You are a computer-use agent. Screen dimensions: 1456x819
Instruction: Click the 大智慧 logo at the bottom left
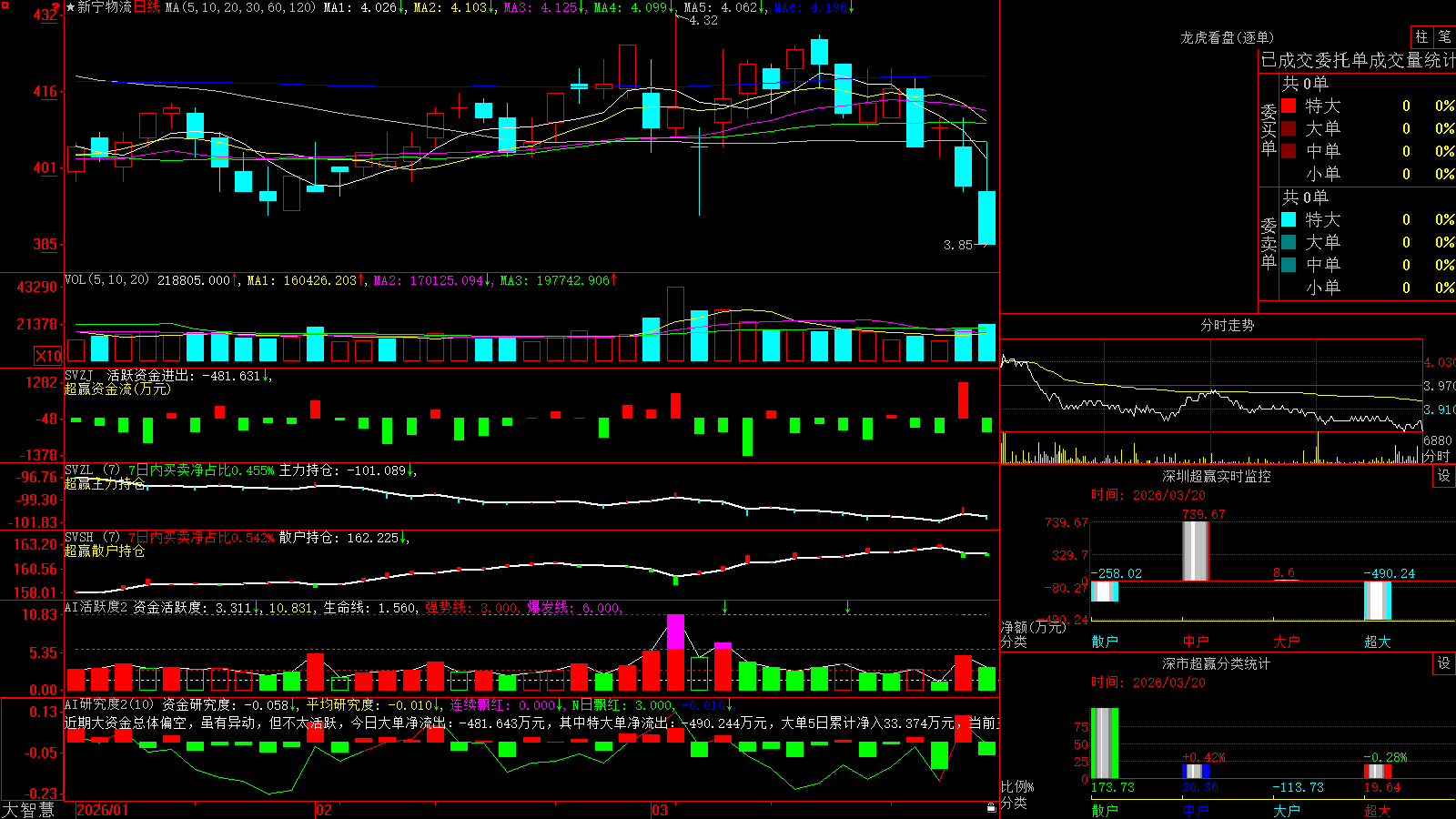[x=28, y=810]
